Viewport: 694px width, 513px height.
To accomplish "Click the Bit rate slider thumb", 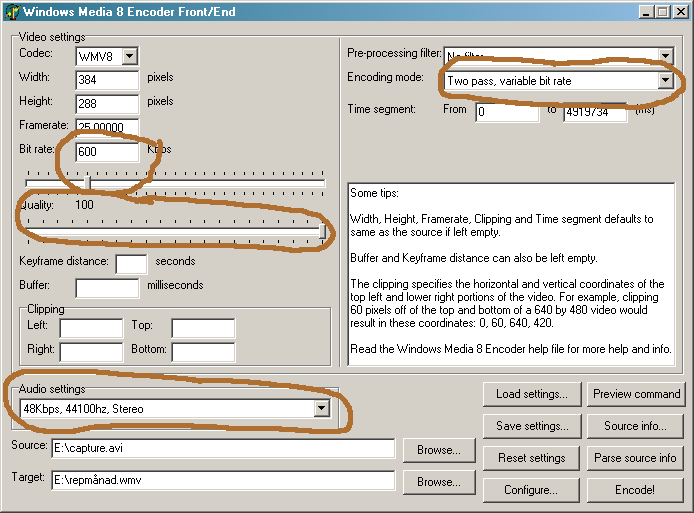I will pyautogui.click(x=88, y=182).
